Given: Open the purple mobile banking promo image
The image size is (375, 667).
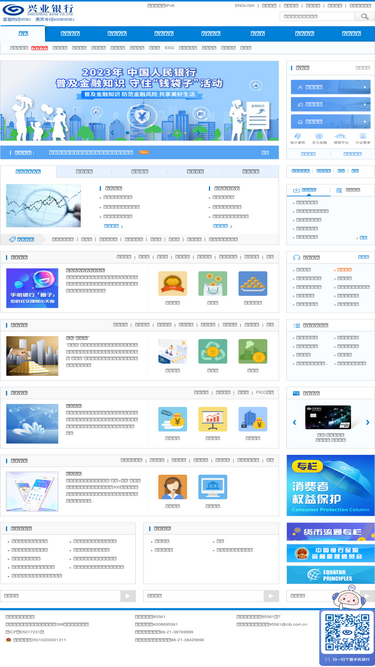Looking at the screenshot, I should pyautogui.click(x=32, y=288).
